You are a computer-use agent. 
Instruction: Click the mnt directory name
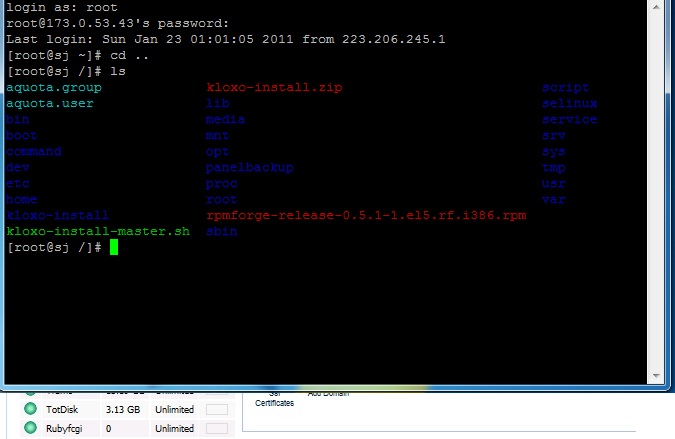[x=217, y=135]
